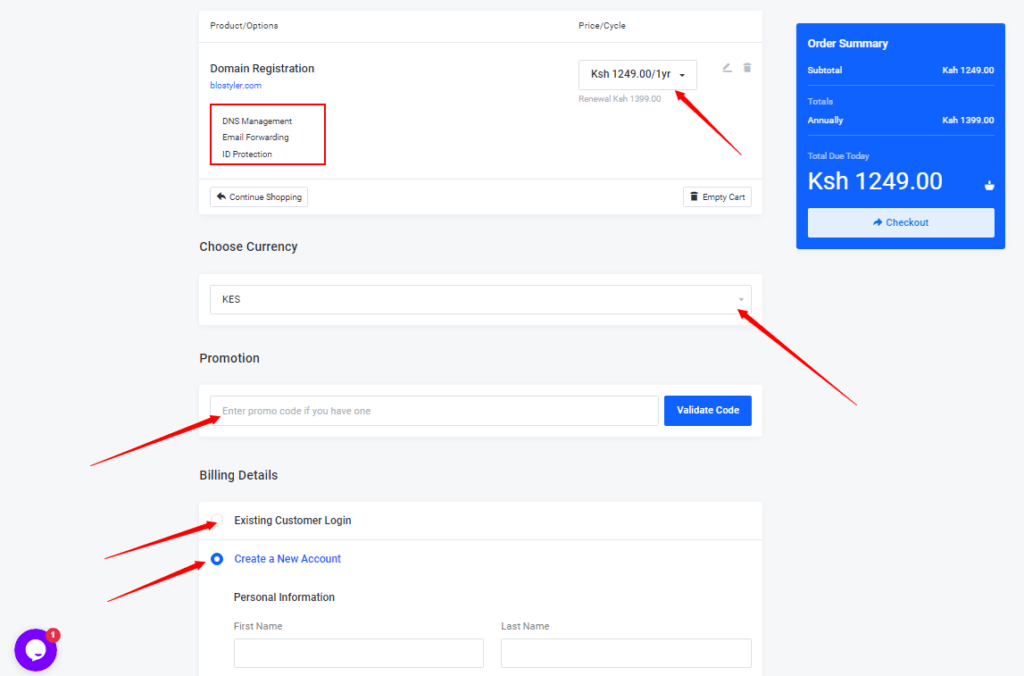Open the blostyler.com domain link
Screen dimensions: 1024x676
click(236, 86)
